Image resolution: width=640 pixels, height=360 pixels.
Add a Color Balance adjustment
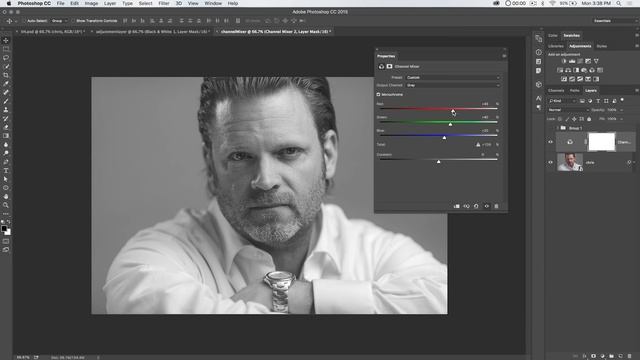coord(568,70)
